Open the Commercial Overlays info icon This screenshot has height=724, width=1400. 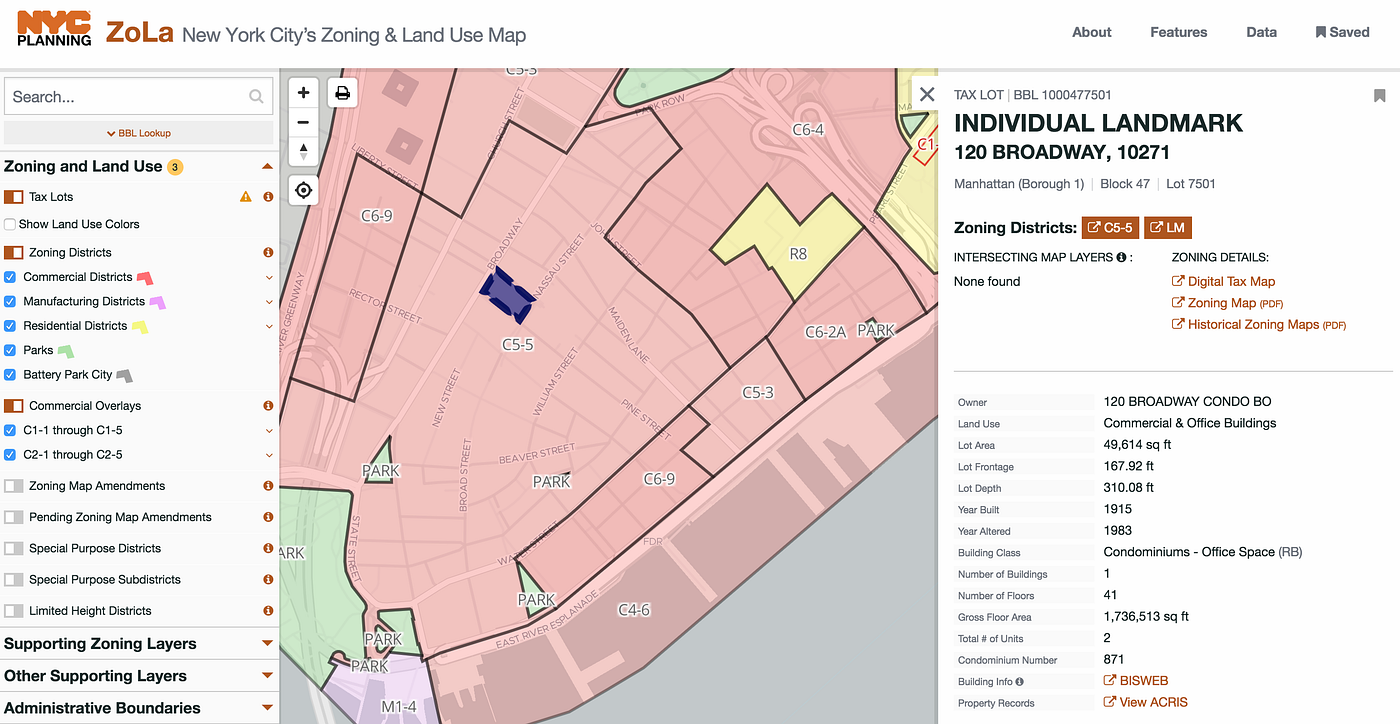[268, 406]
